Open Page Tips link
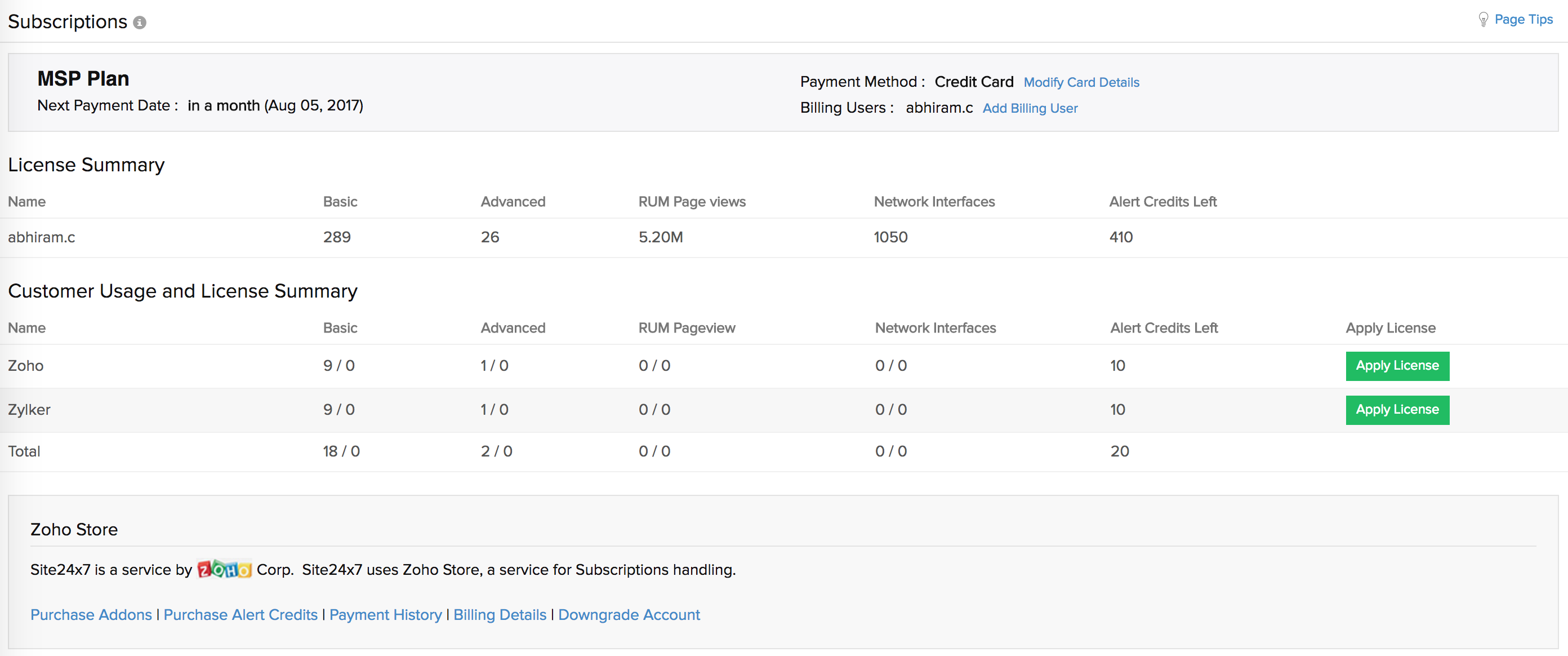The height and width of the screenshot is (656, 1568). pos(1523,20)
